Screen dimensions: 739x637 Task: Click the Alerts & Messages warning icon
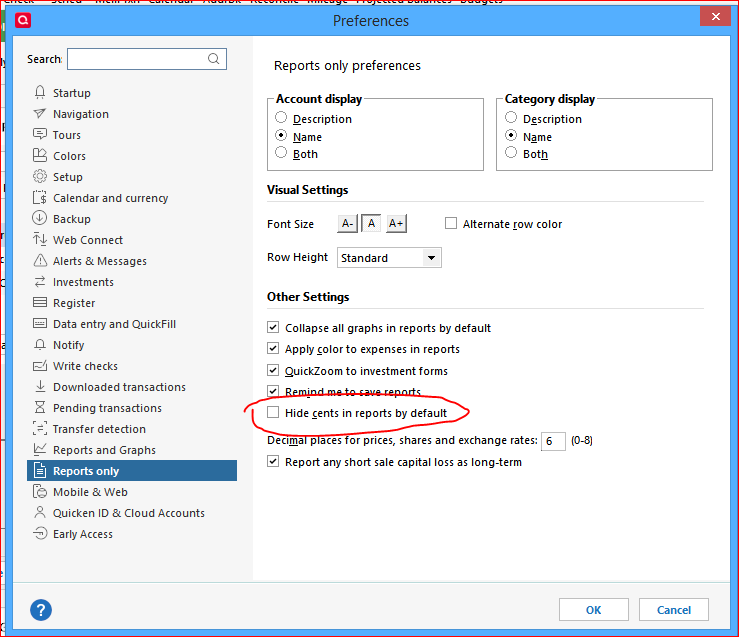(x=40, y=260)
